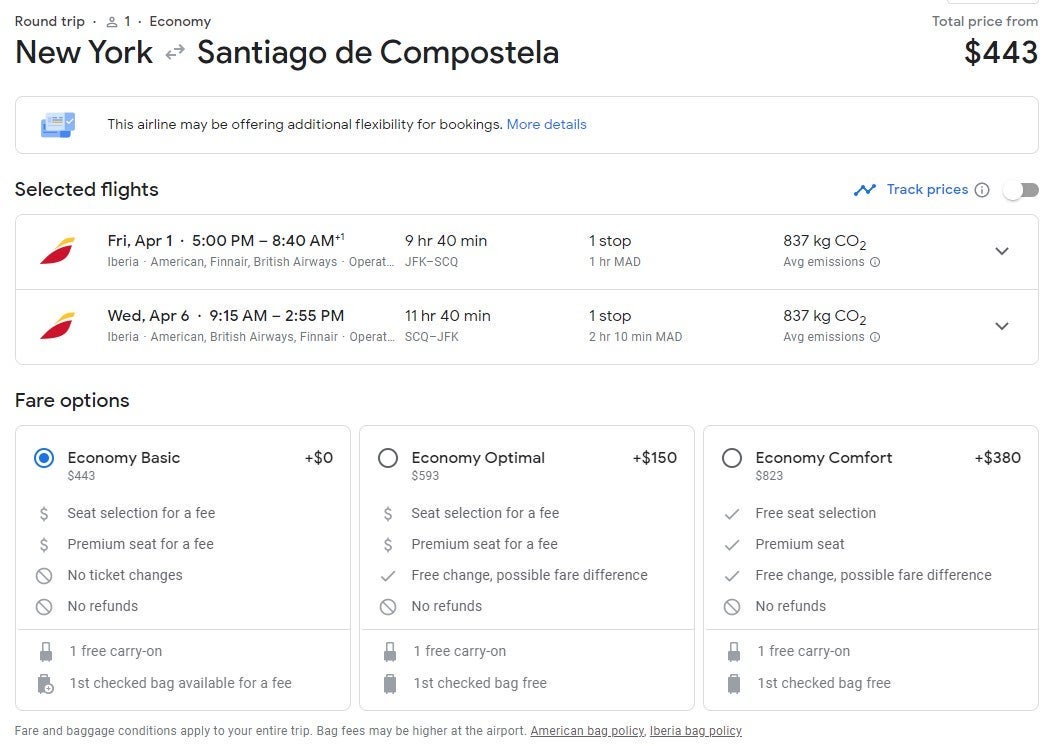Viewport: 1063px width, 751px height.
Task: Expand the Wed, Apr 6 flight details
Action: (1002, 326)
